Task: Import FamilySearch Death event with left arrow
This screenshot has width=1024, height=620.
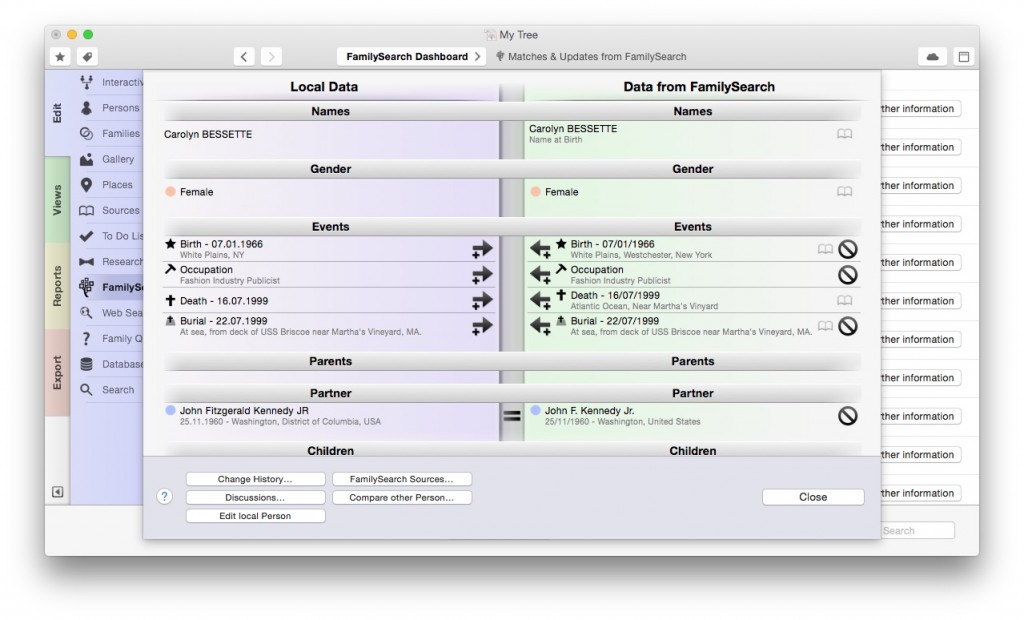Action: coord(541,301)
